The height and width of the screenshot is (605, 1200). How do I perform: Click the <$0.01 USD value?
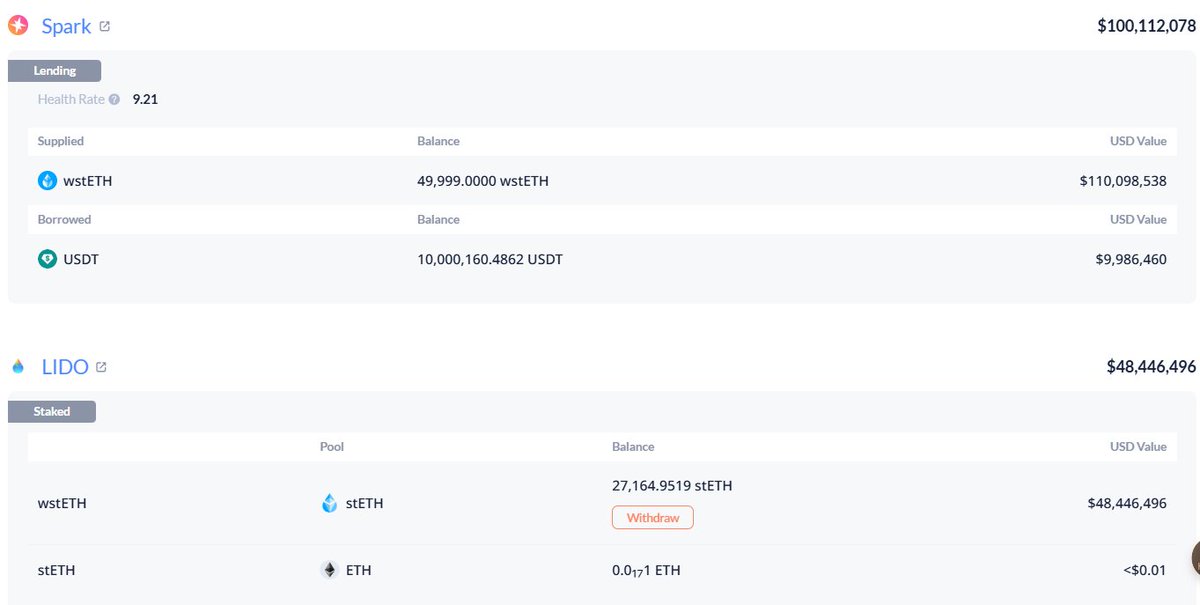[1145, 570]
